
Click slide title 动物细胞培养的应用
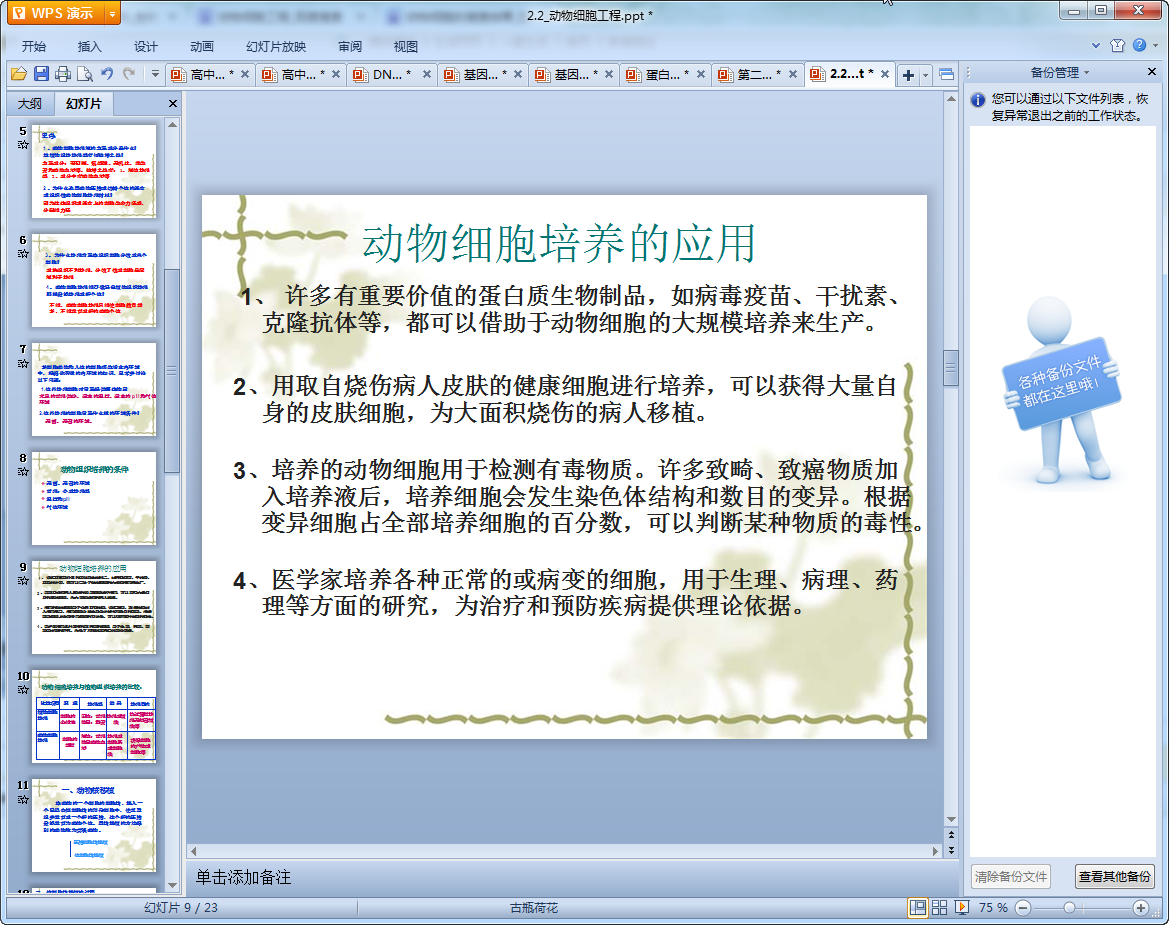[x=559, y=244]
